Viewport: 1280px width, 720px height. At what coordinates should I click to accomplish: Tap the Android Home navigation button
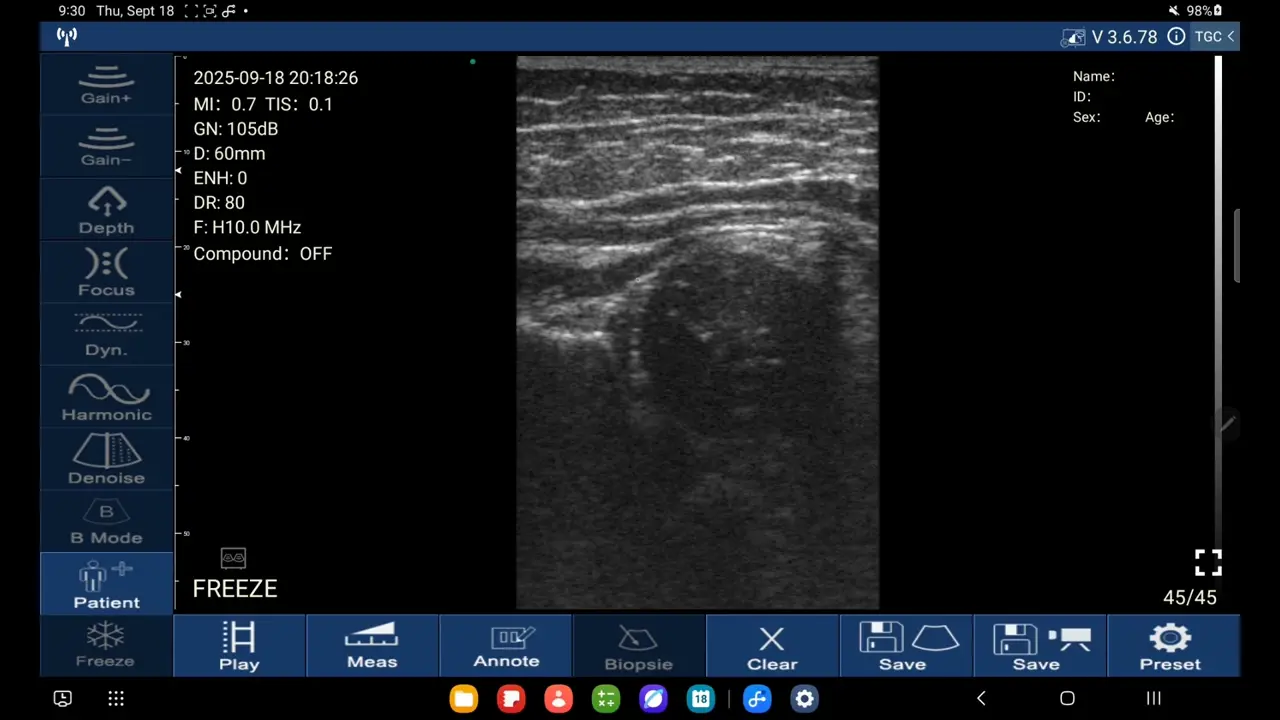pos(1067,699)
